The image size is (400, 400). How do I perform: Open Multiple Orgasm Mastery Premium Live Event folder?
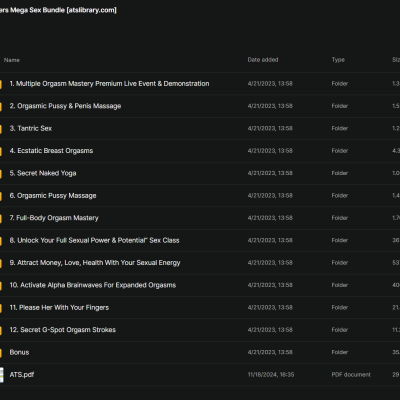coord(109,84)
